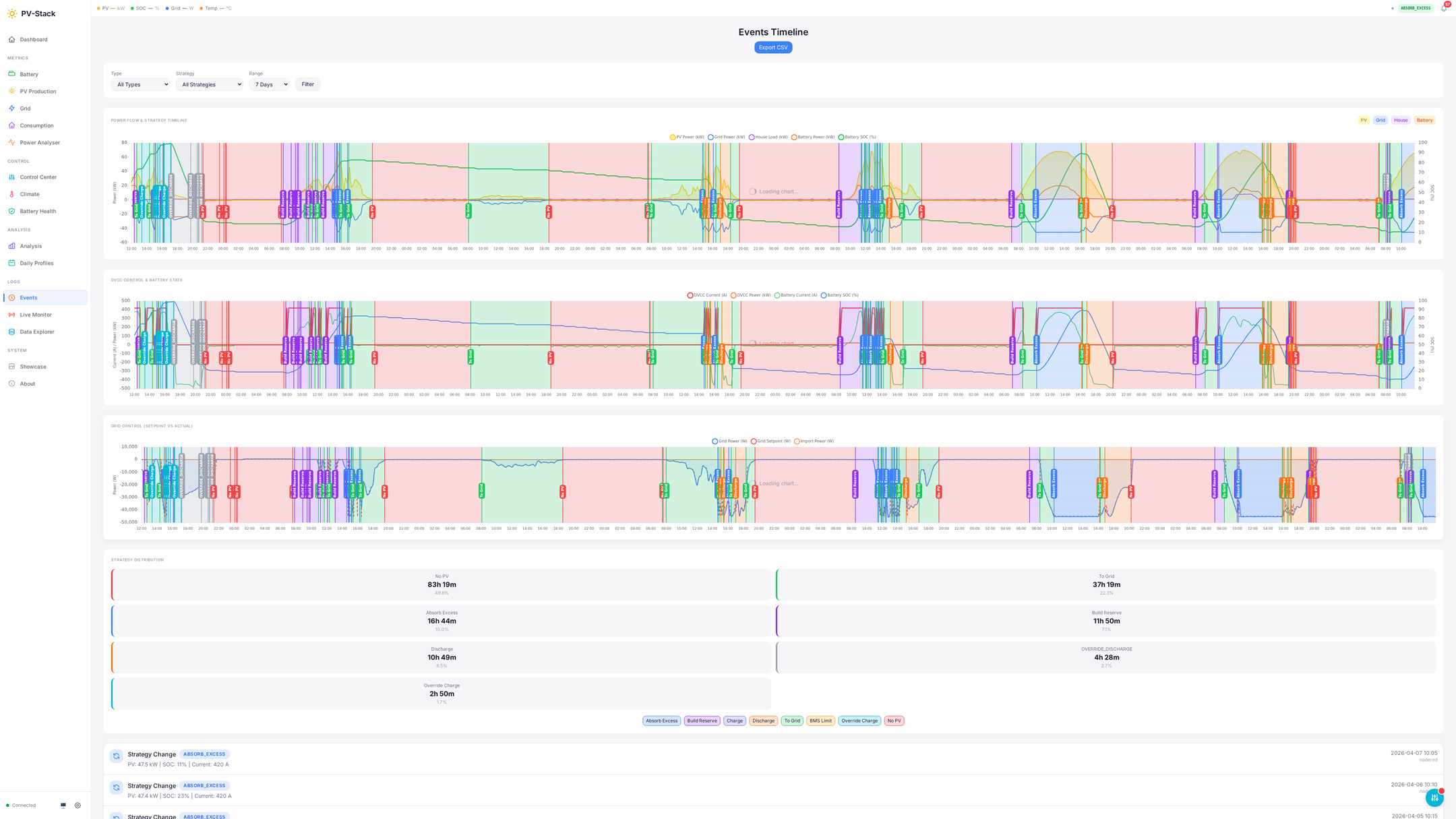Click the settings gear in sidebar footer
1456x819 pixels.
tap(78, 805)
